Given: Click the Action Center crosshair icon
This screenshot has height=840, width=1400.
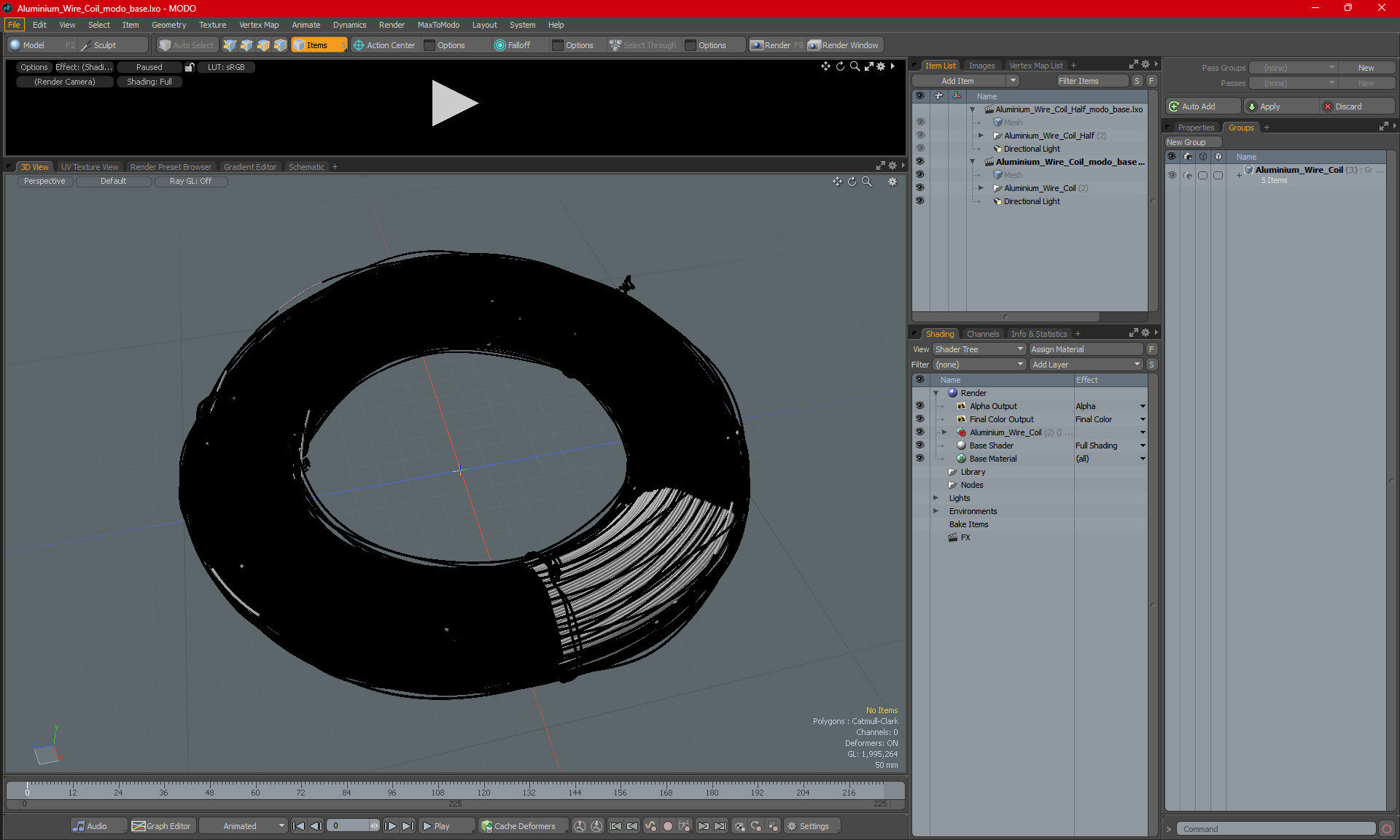Looking at the screenshot, I should 359,45.
